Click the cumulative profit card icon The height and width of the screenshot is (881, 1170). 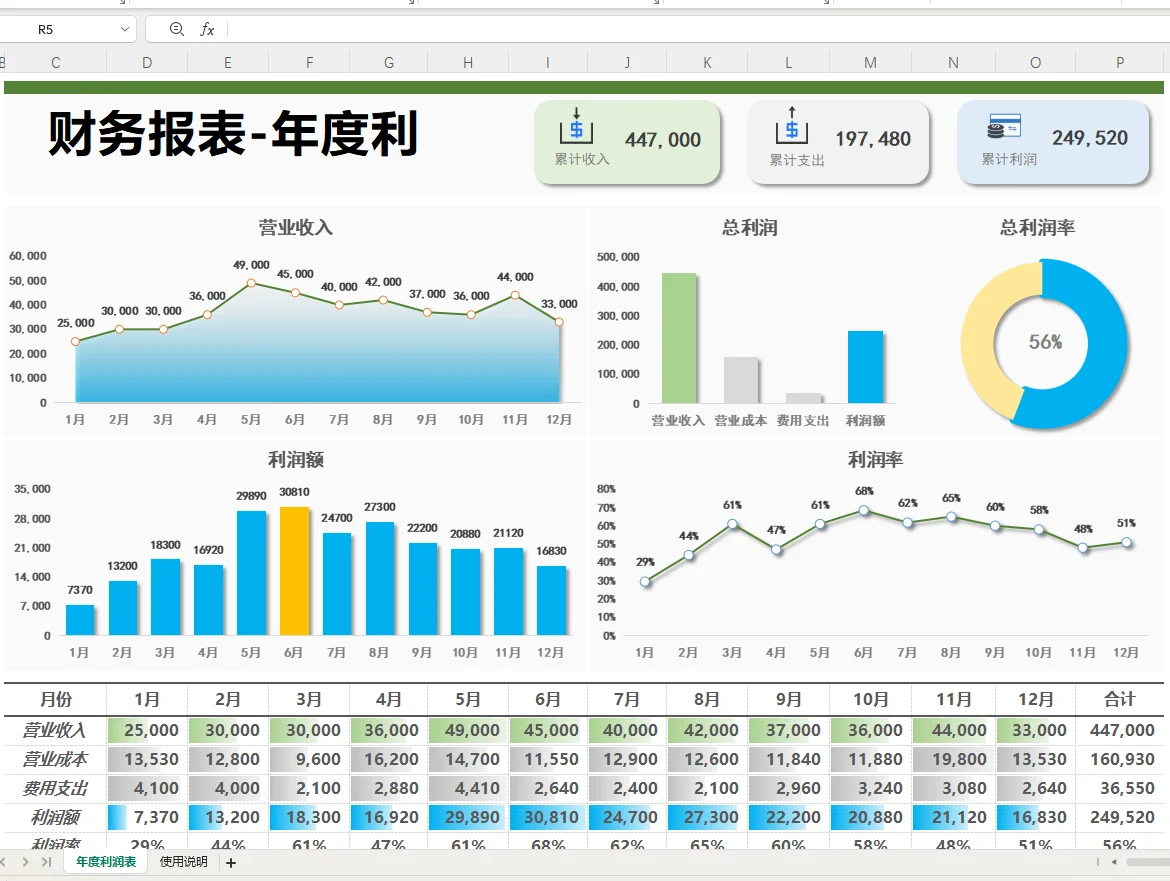click(1004, 126)
